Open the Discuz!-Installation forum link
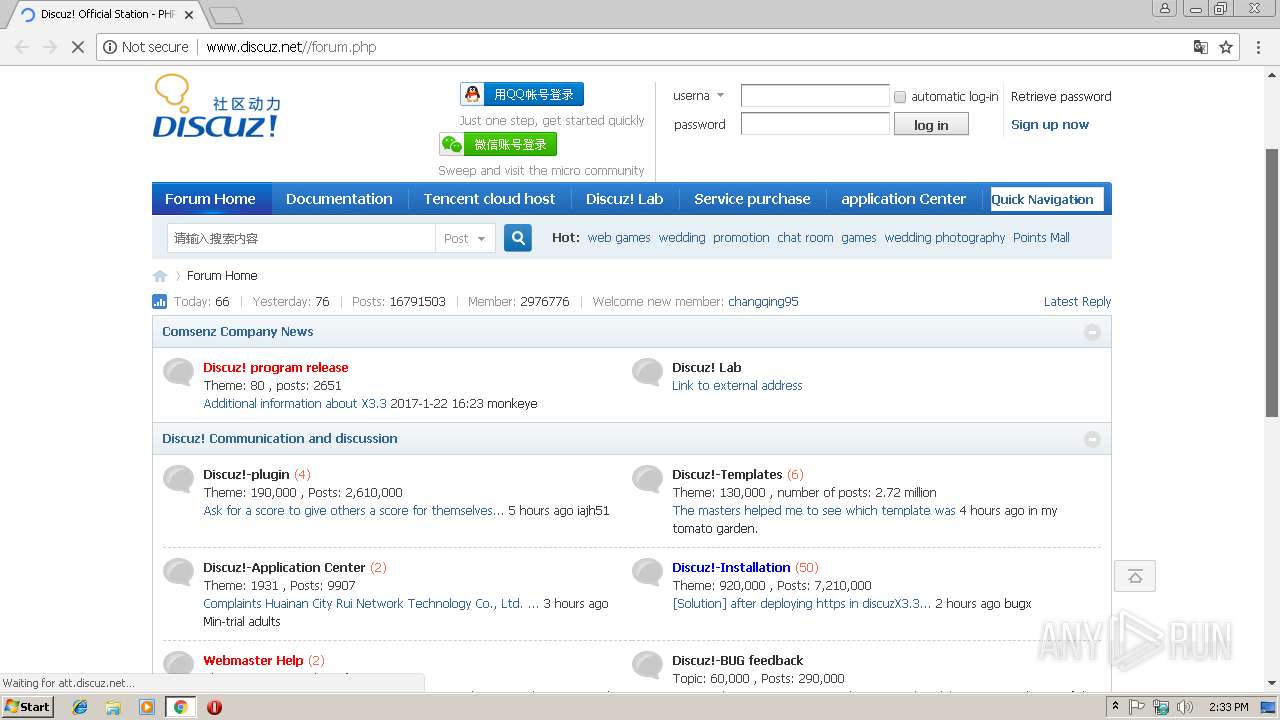This screenshot has width=1280, height=720. click(x=731, y=568)
